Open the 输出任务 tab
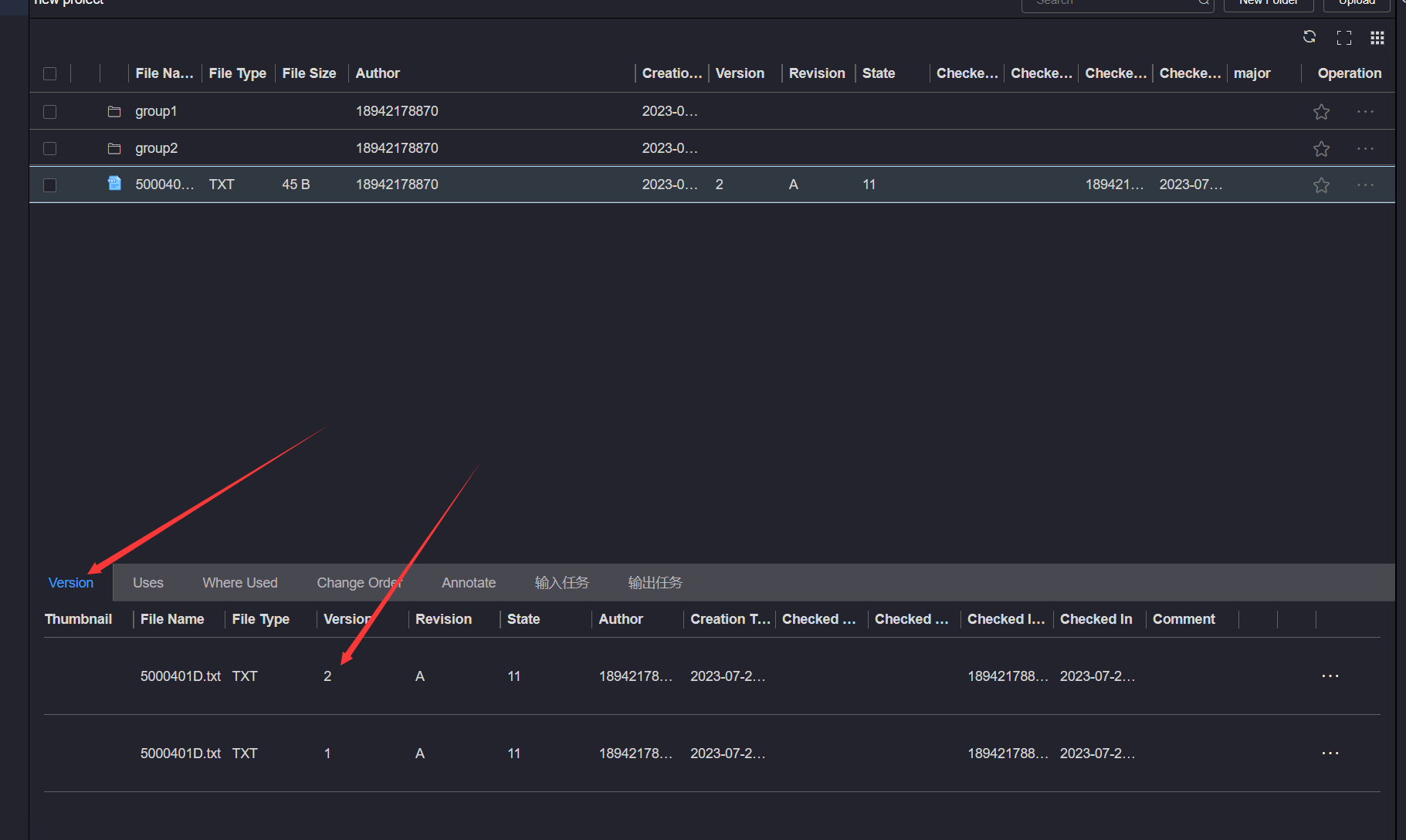1406x840 pixels. coord(656,583)
